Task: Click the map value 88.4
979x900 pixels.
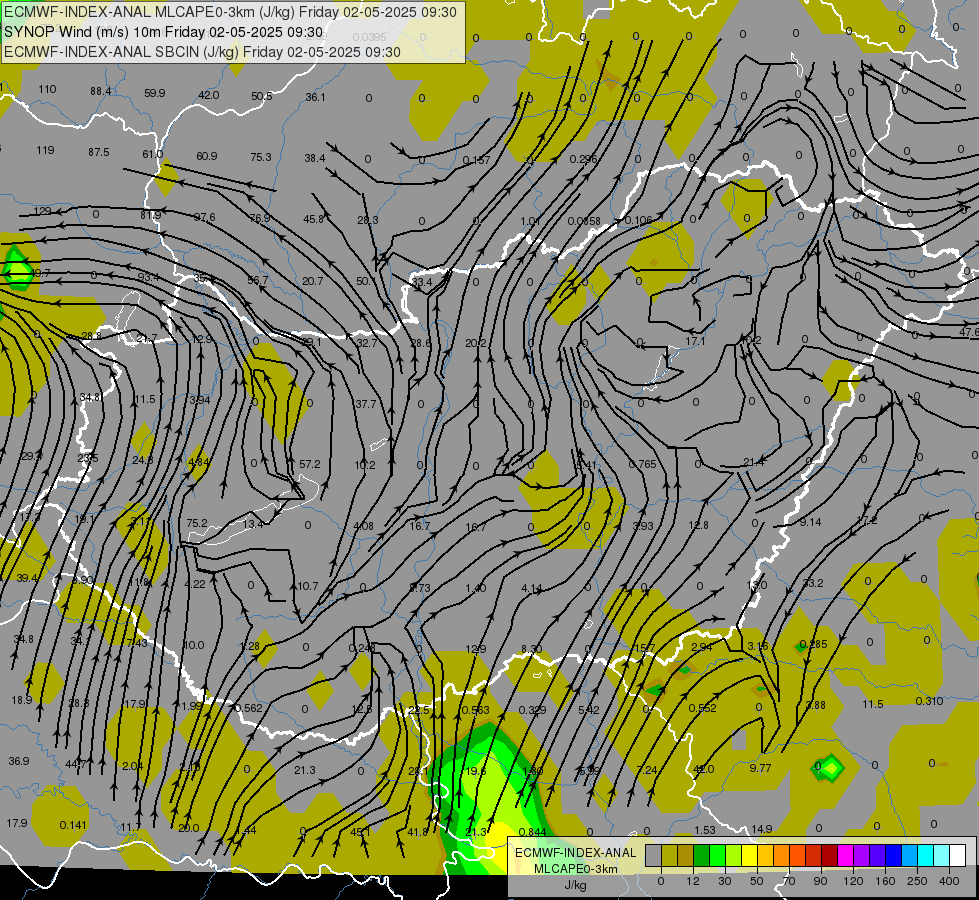Action: tap(101, 91)
